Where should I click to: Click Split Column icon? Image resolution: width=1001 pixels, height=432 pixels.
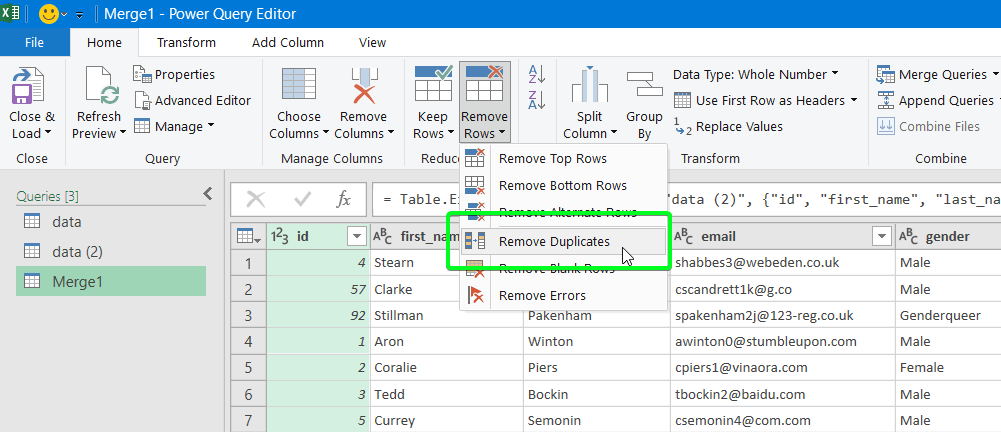tap(589, 86)
